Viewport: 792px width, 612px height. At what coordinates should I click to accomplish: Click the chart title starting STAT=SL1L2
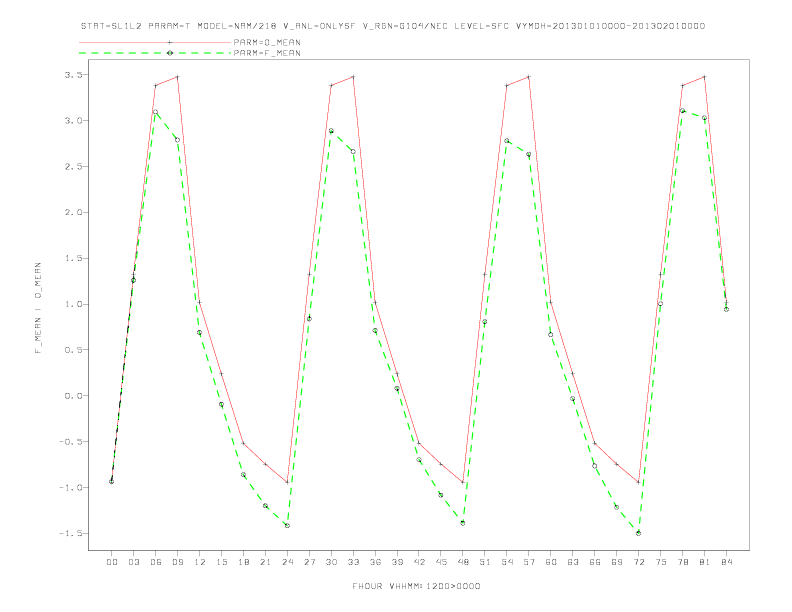pos(393,26)
